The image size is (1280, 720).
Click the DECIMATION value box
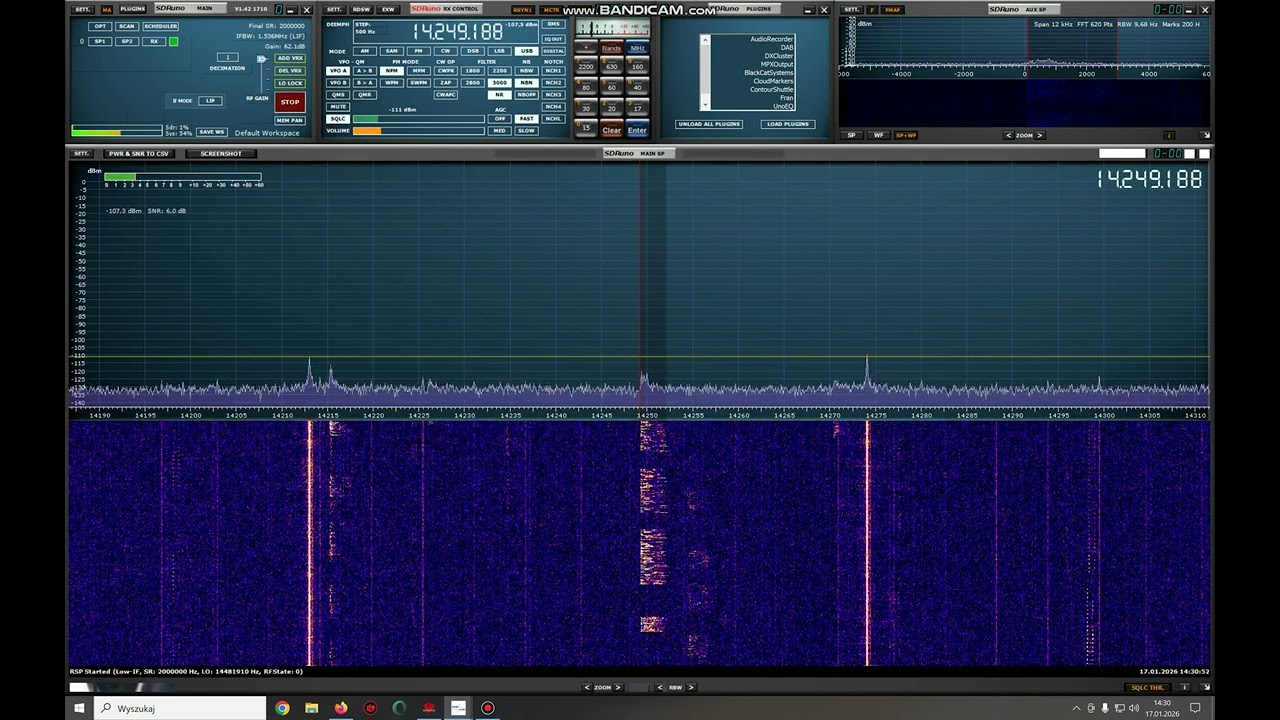[228, 57]
